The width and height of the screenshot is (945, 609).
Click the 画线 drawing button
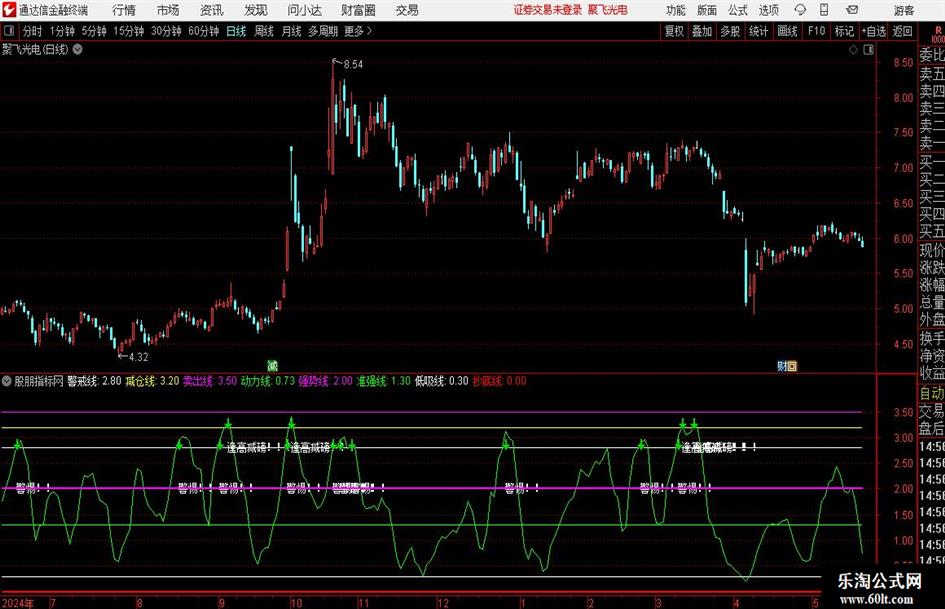pos(787,31)
